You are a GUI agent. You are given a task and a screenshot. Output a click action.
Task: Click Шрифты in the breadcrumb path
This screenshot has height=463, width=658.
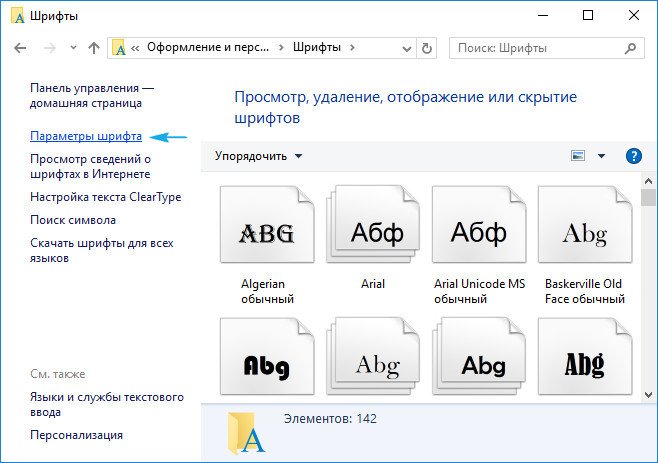click(x=317, y=47)
